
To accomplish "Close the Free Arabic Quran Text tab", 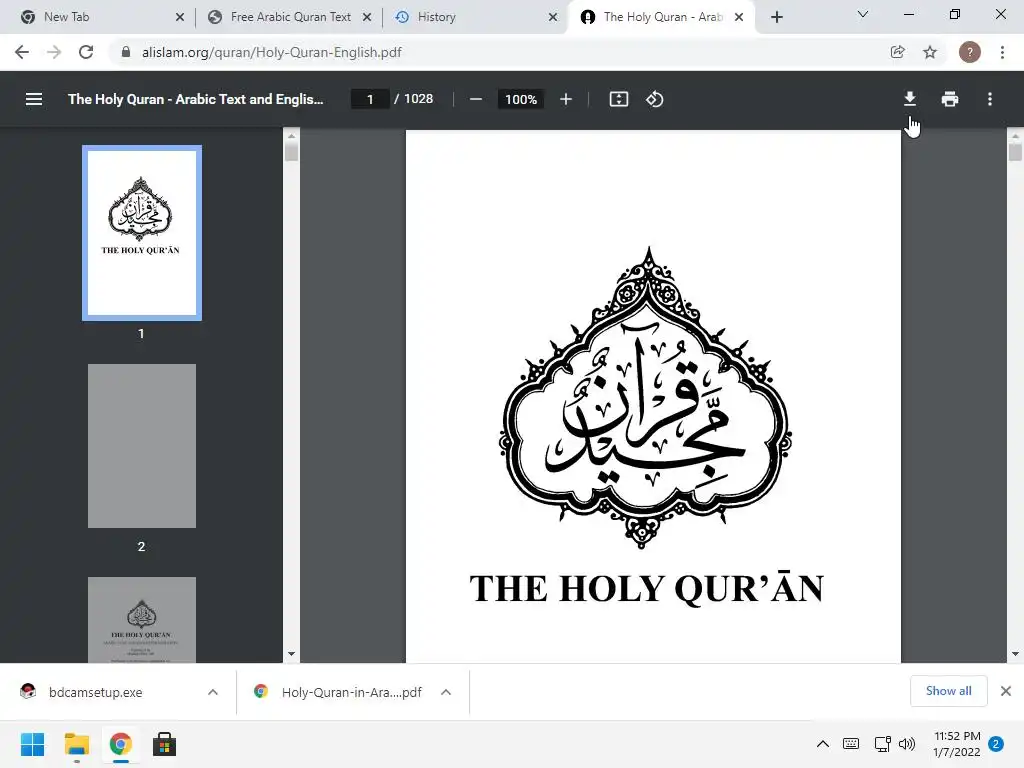I will pos(367,18).
